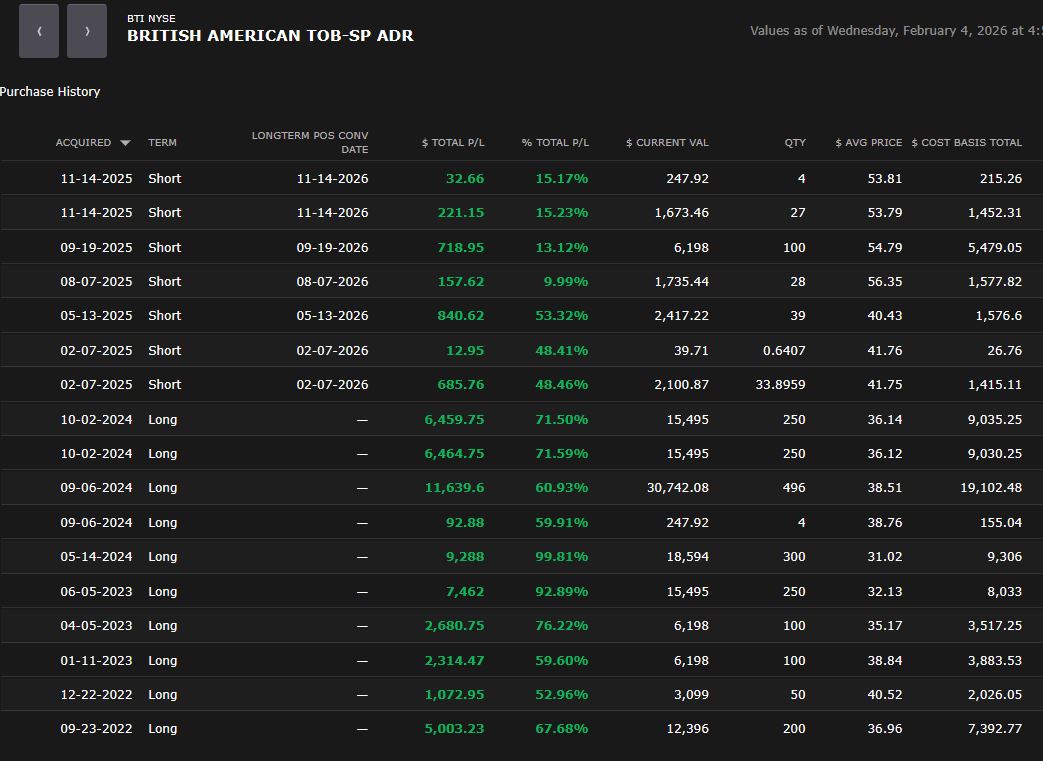Viewport: 1043px width, 761px height.
Task: Select current value 30,742.08
Action: point(678,488)
